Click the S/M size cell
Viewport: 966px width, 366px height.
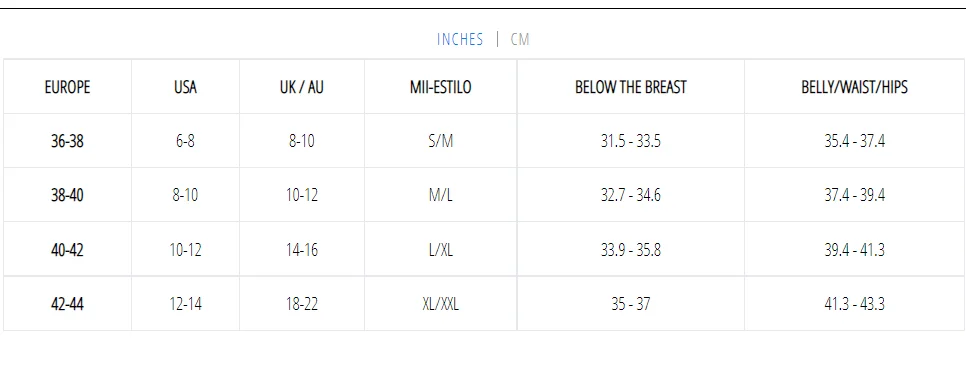(x=440, y=141)
